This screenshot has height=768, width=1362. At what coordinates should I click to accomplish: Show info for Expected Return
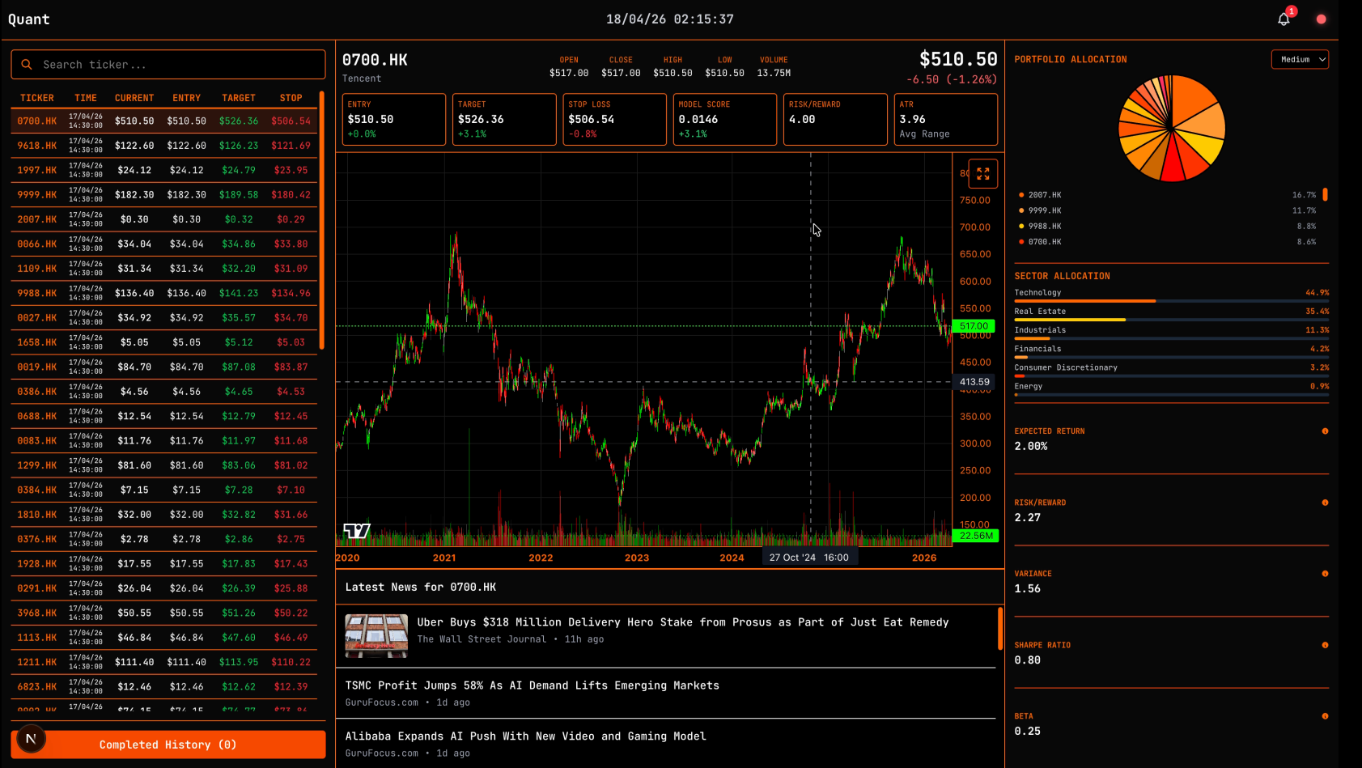(1325, 431)
